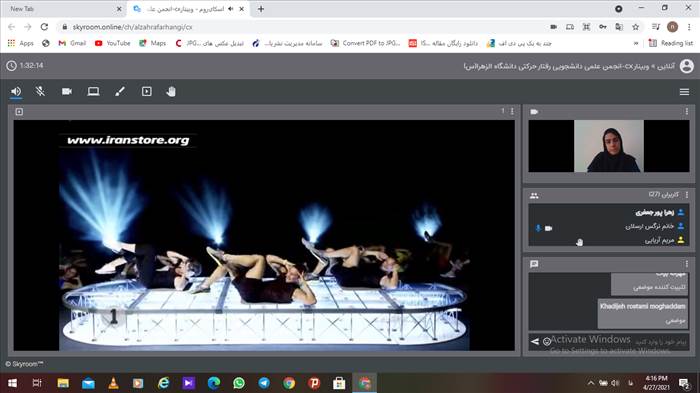Click the chat panel message icon
Viewport: 700px width, 393px height.
coord(534,264)
